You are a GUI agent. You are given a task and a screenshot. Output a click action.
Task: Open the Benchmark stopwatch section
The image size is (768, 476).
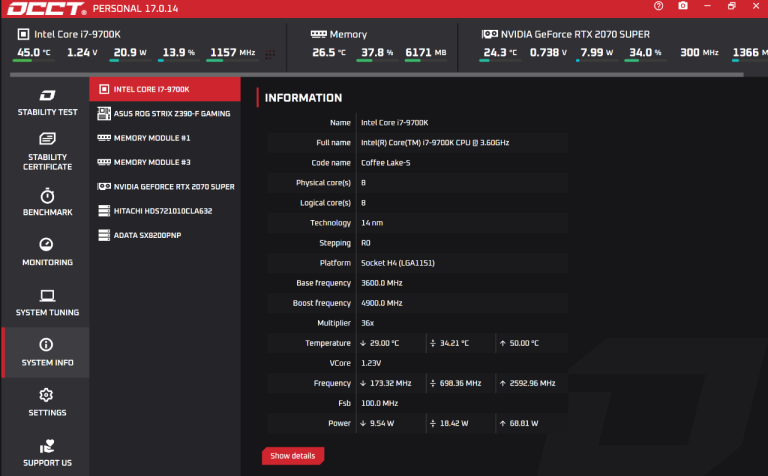[47, 202]
